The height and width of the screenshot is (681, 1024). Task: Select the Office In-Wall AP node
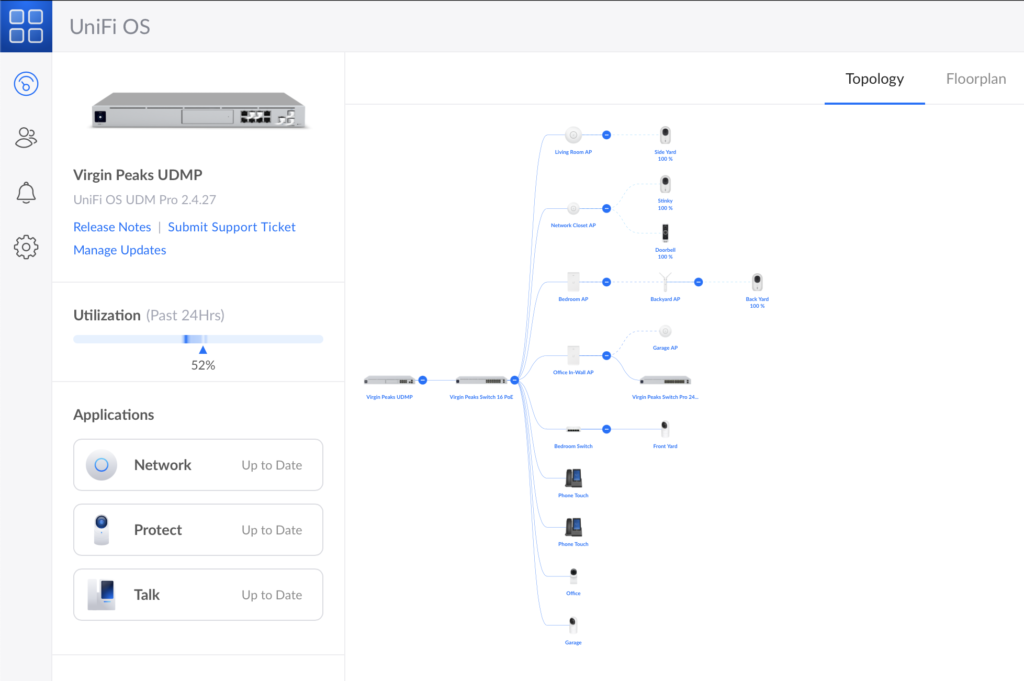[x=573, y=356]
